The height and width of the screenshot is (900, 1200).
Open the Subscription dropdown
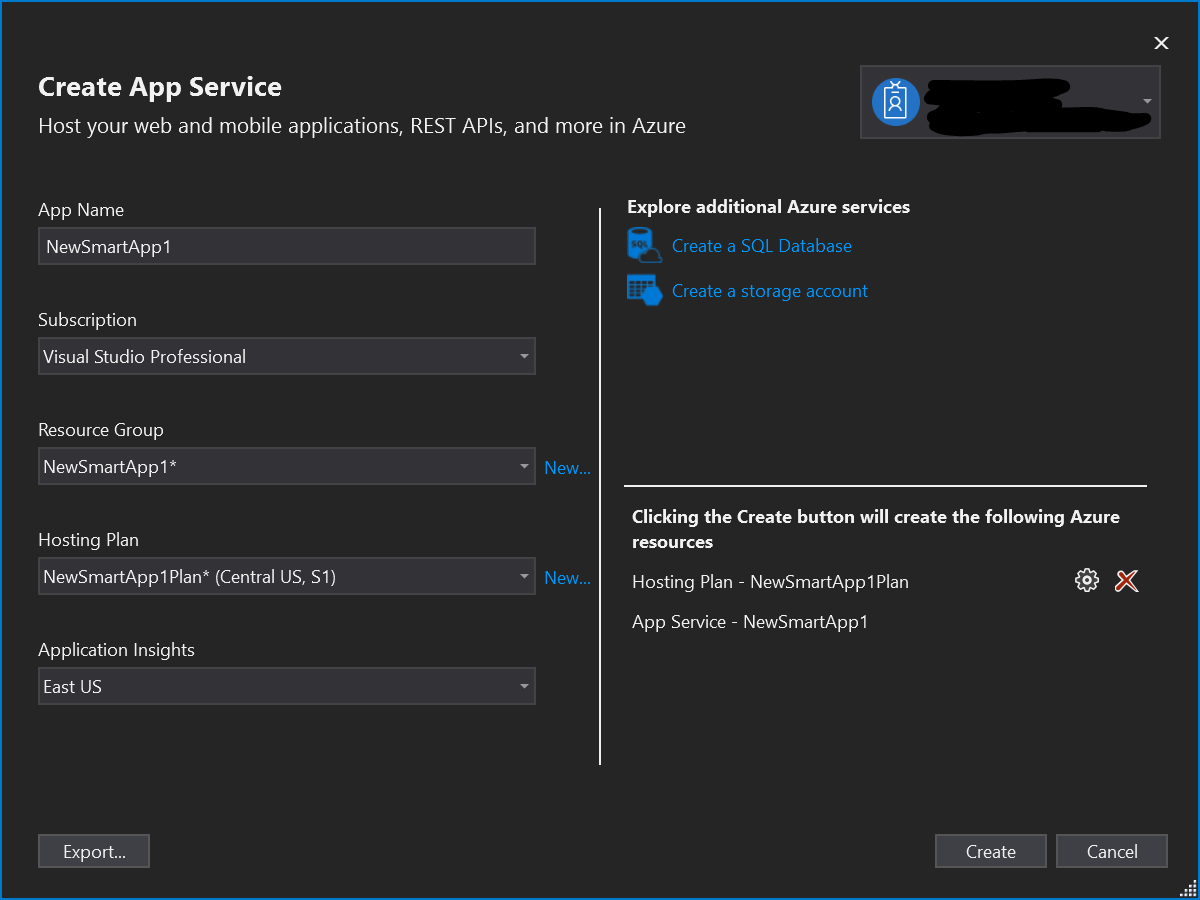point(287,356)
